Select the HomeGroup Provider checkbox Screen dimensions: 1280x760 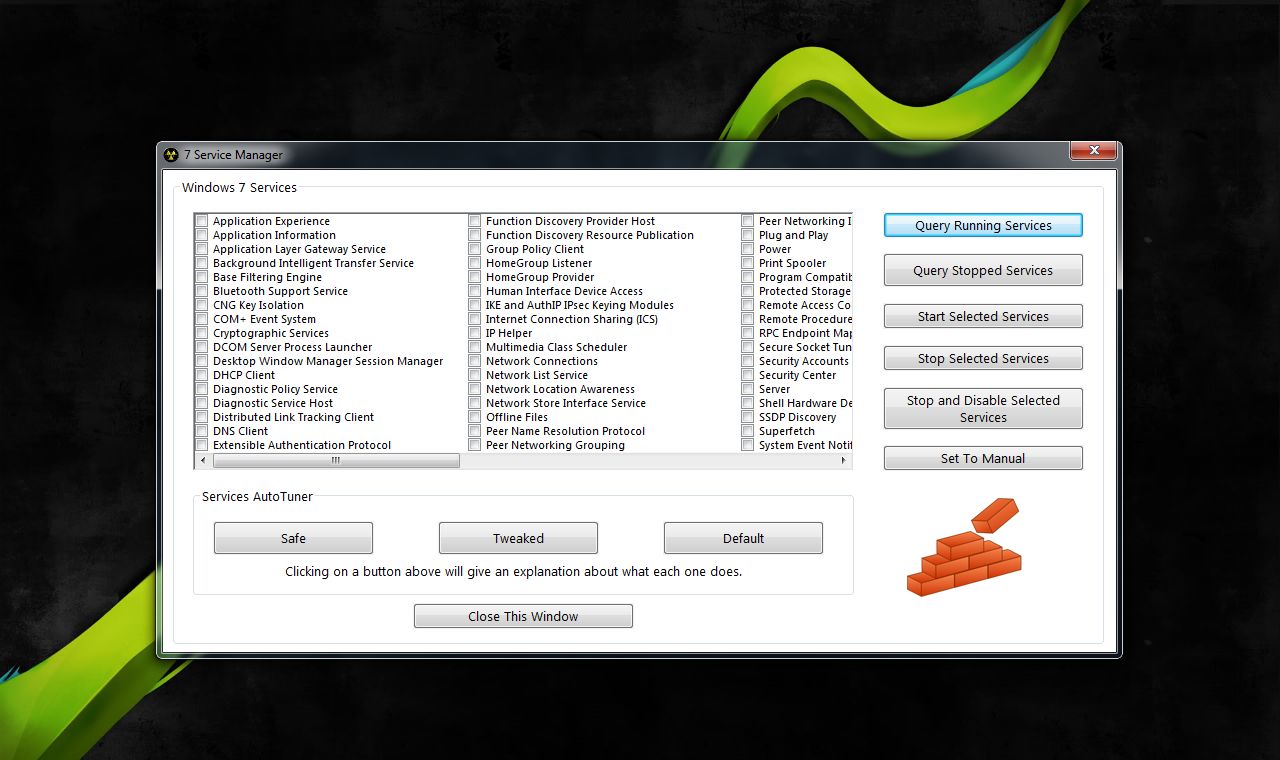click(x=475, y=277)
